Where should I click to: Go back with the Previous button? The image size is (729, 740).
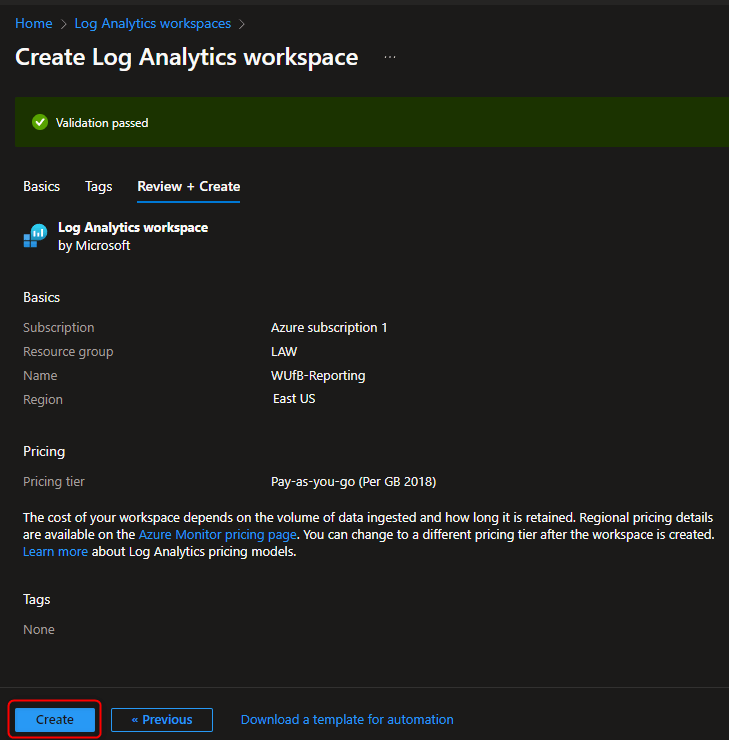coord(162,719)
